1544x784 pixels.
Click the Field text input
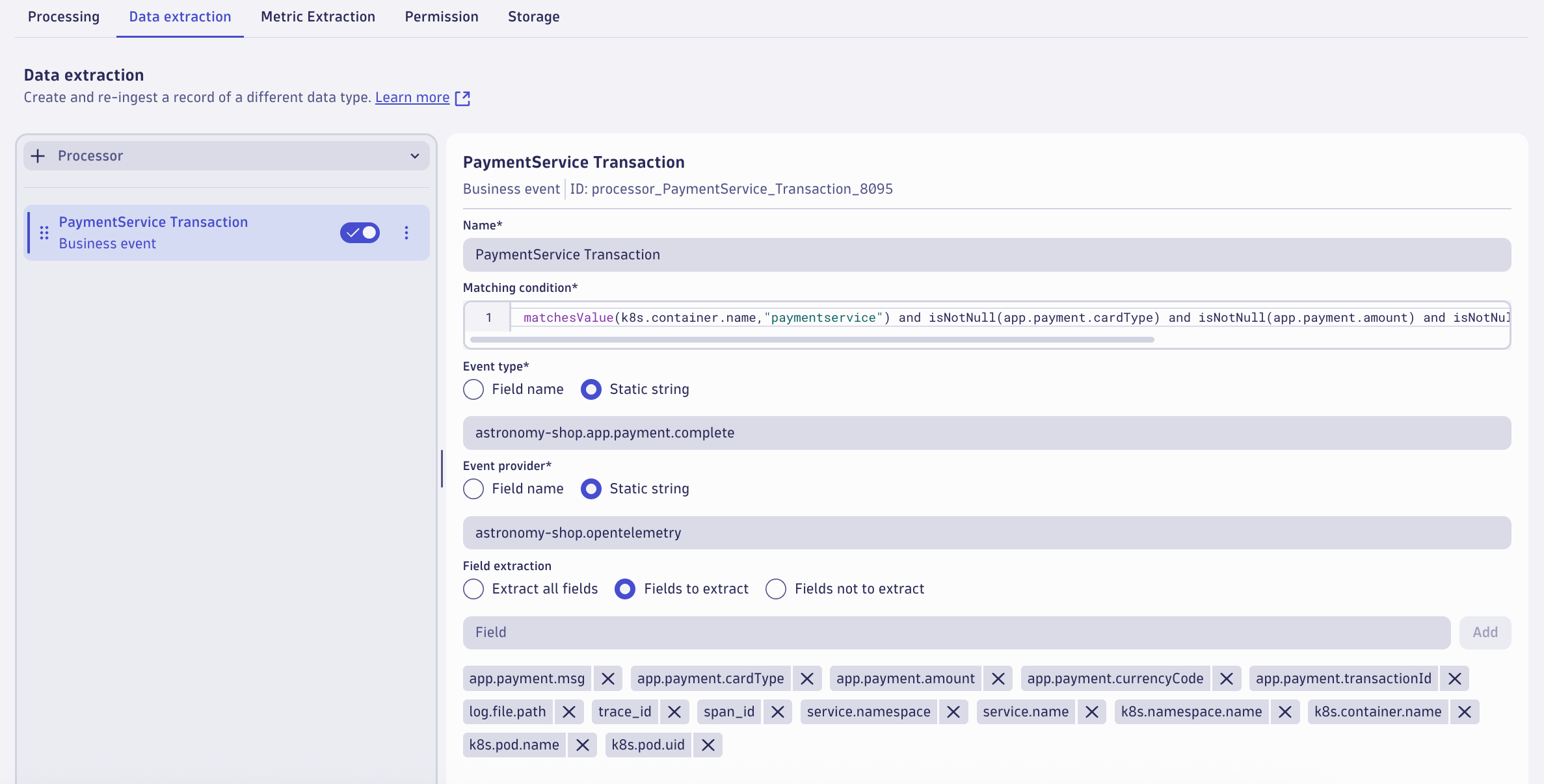point(957,633)
